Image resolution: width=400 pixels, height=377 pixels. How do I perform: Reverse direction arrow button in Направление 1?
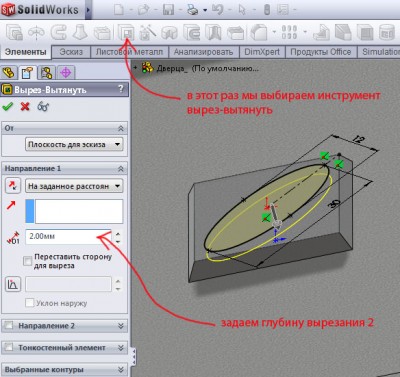pyautogui.click(x=13, y=186)
